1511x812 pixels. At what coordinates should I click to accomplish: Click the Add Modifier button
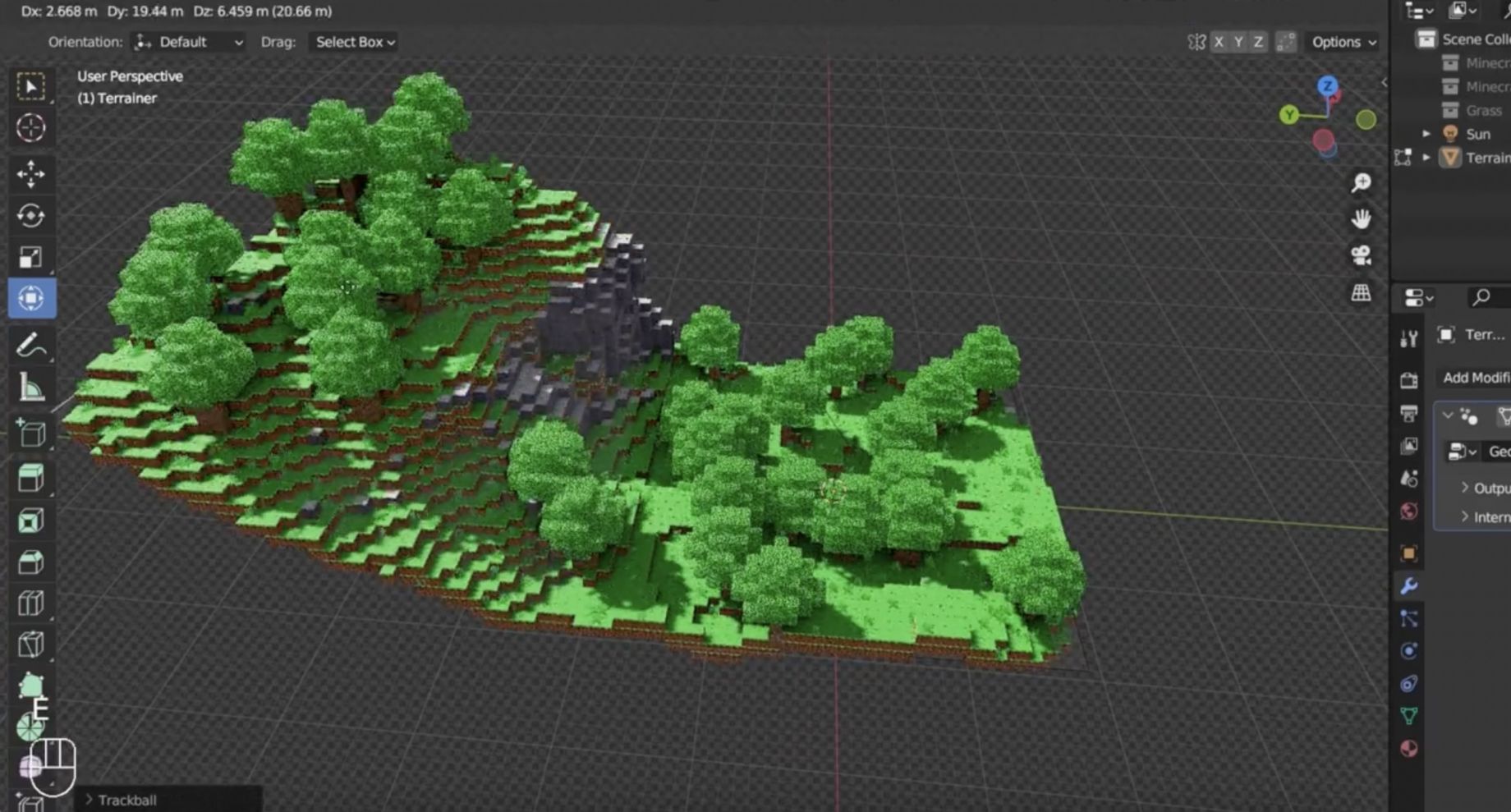(x=1476, y=378)
